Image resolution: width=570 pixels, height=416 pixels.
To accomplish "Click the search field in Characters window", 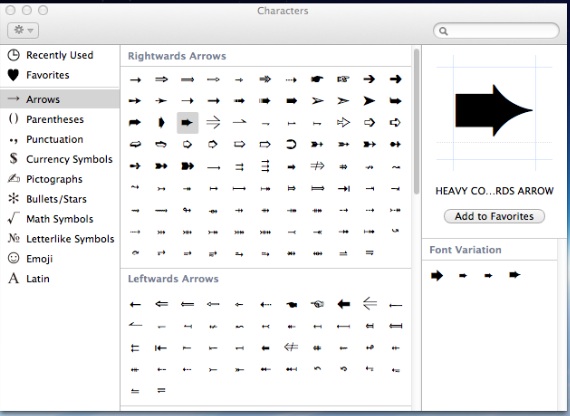I will (496, 31).
